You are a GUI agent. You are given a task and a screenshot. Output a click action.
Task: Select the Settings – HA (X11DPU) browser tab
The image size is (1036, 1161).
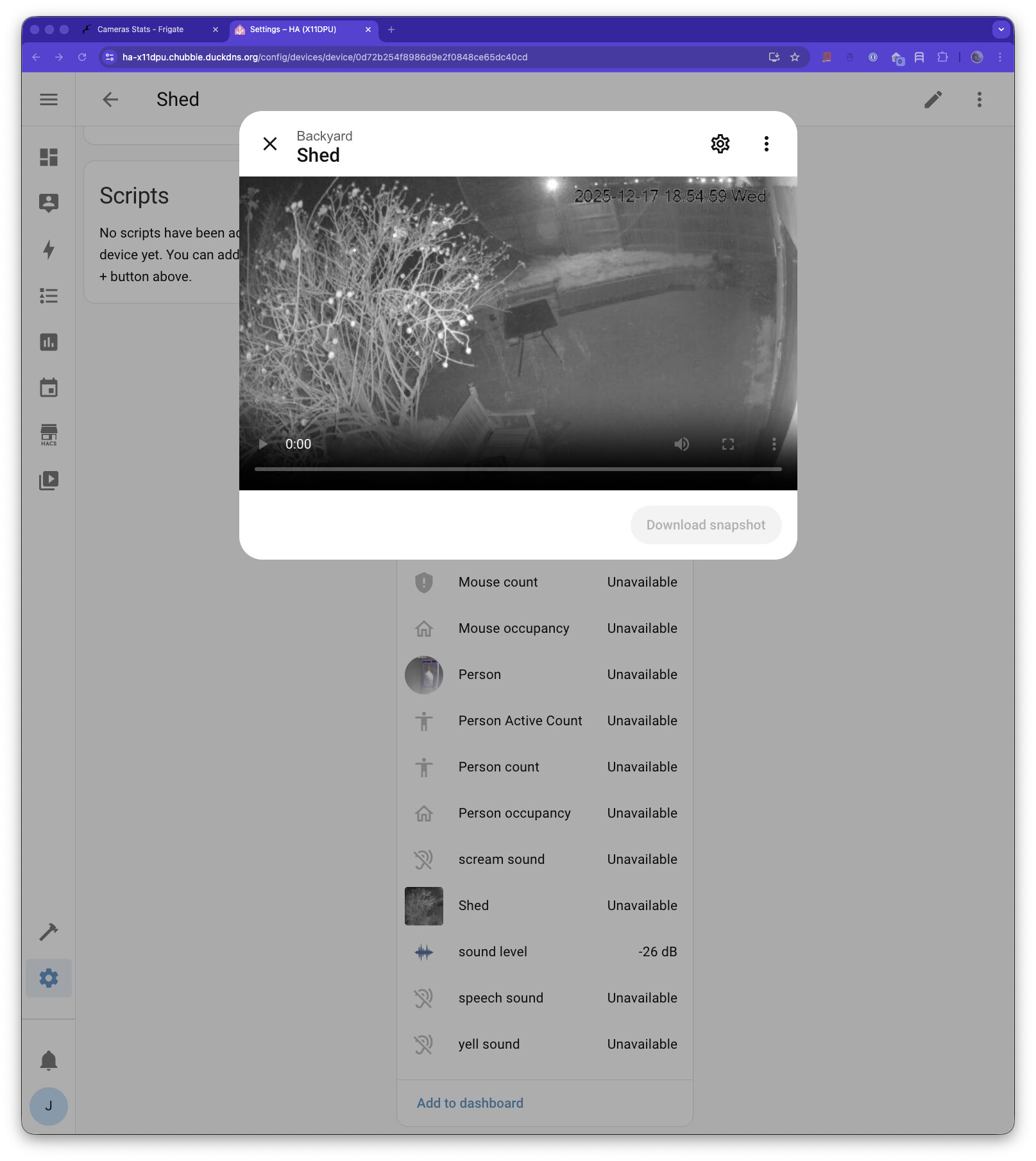[303, 30]
